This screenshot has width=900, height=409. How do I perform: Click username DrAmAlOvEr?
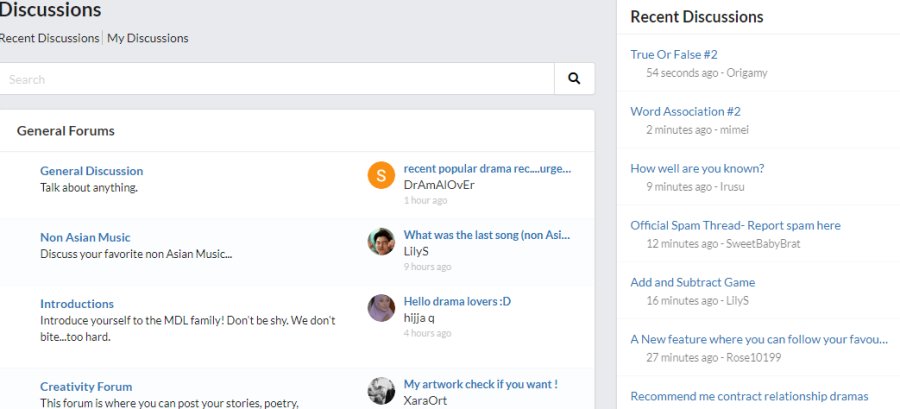click(x=439, y=185)
